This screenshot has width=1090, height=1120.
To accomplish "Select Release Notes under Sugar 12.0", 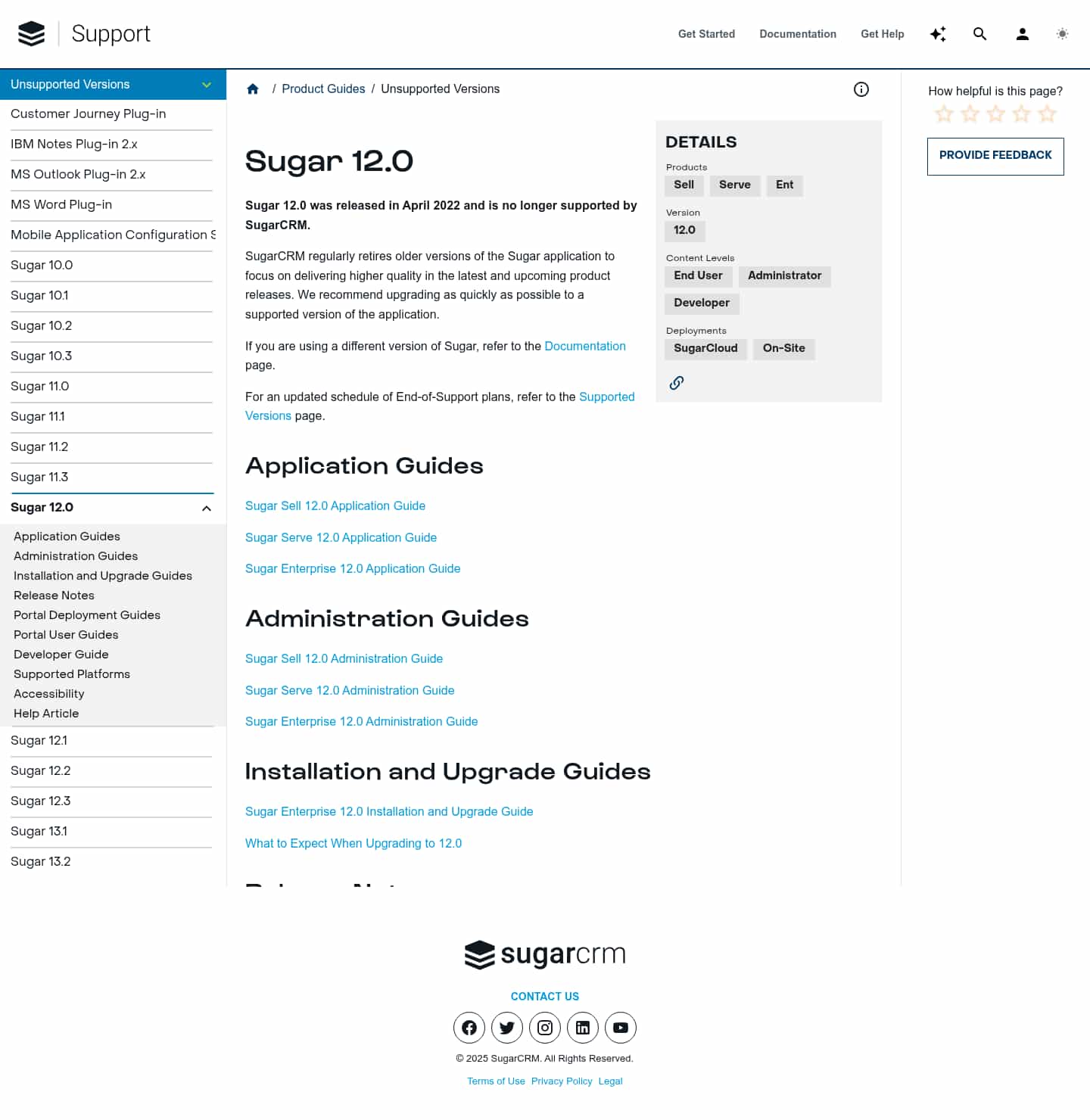I will coord(54,596).
